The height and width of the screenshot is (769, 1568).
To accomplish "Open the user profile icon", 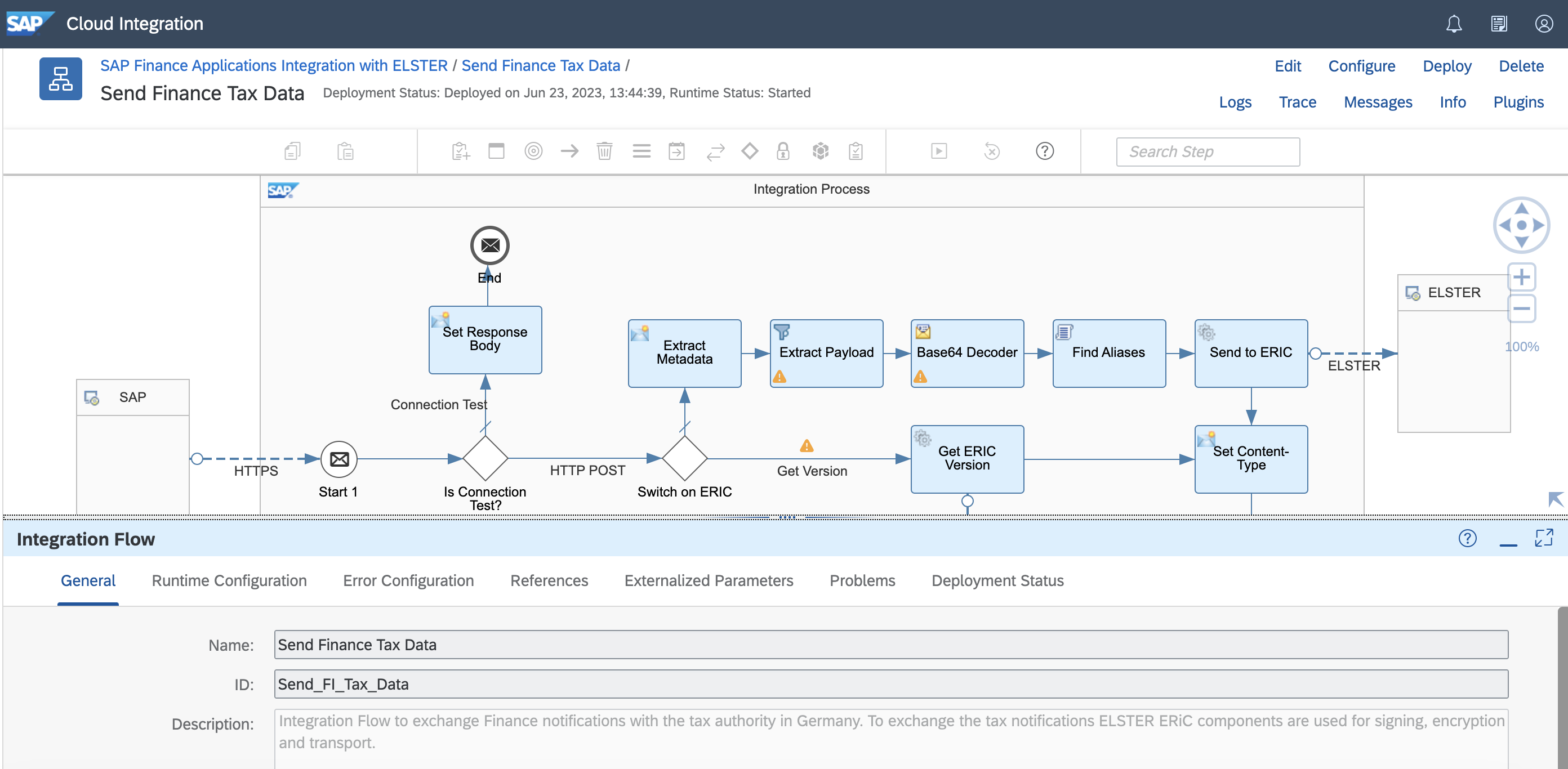I will click(x=1544, y=24).
